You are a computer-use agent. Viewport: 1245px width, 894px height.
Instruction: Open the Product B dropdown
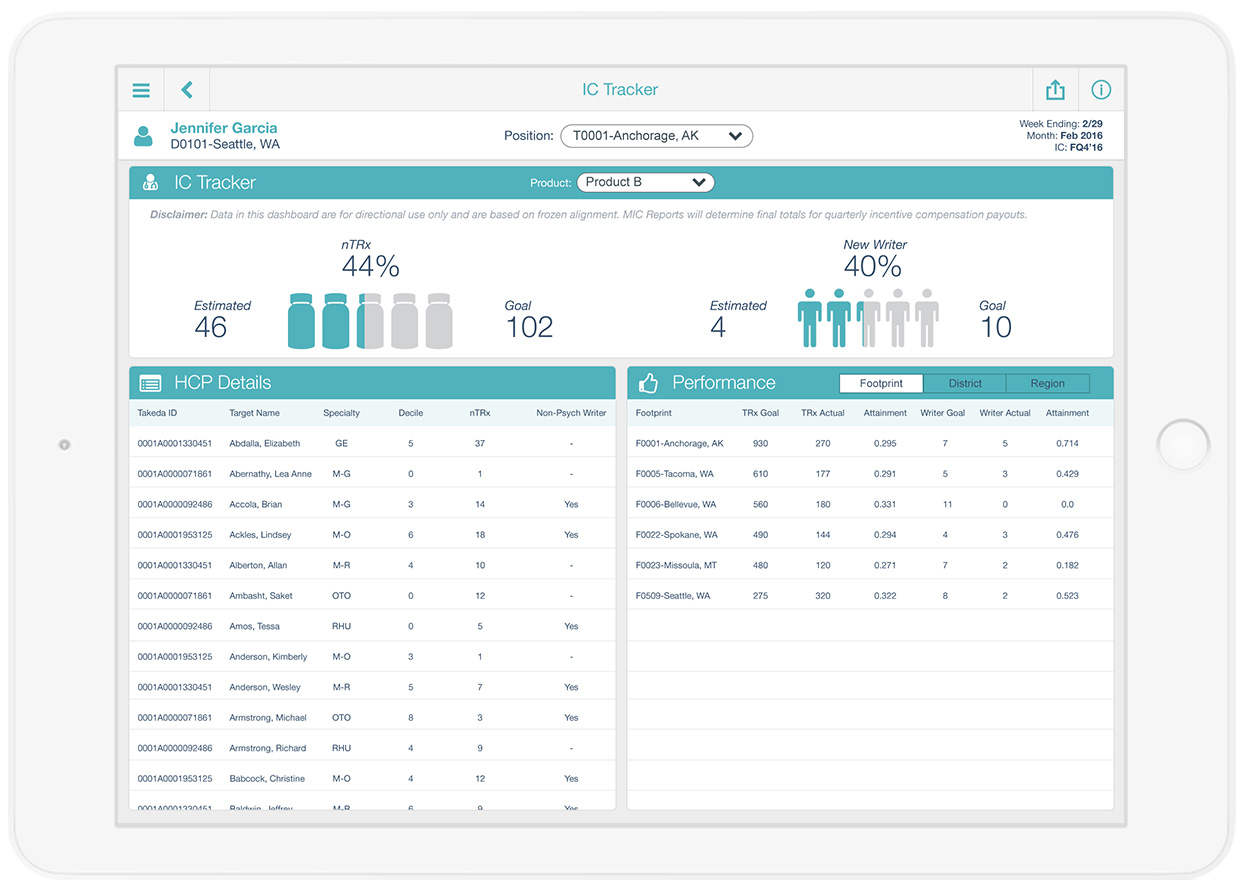645,182
